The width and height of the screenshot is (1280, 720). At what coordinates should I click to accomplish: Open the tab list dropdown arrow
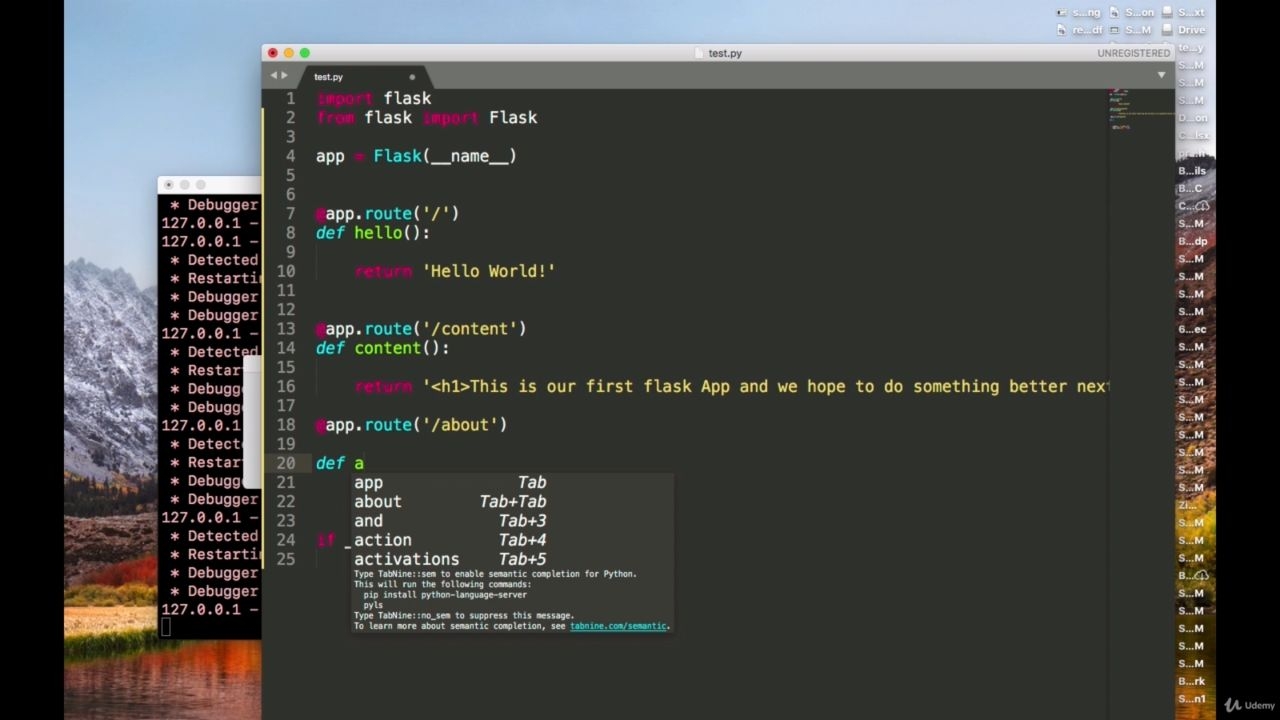coord(1161,75)
